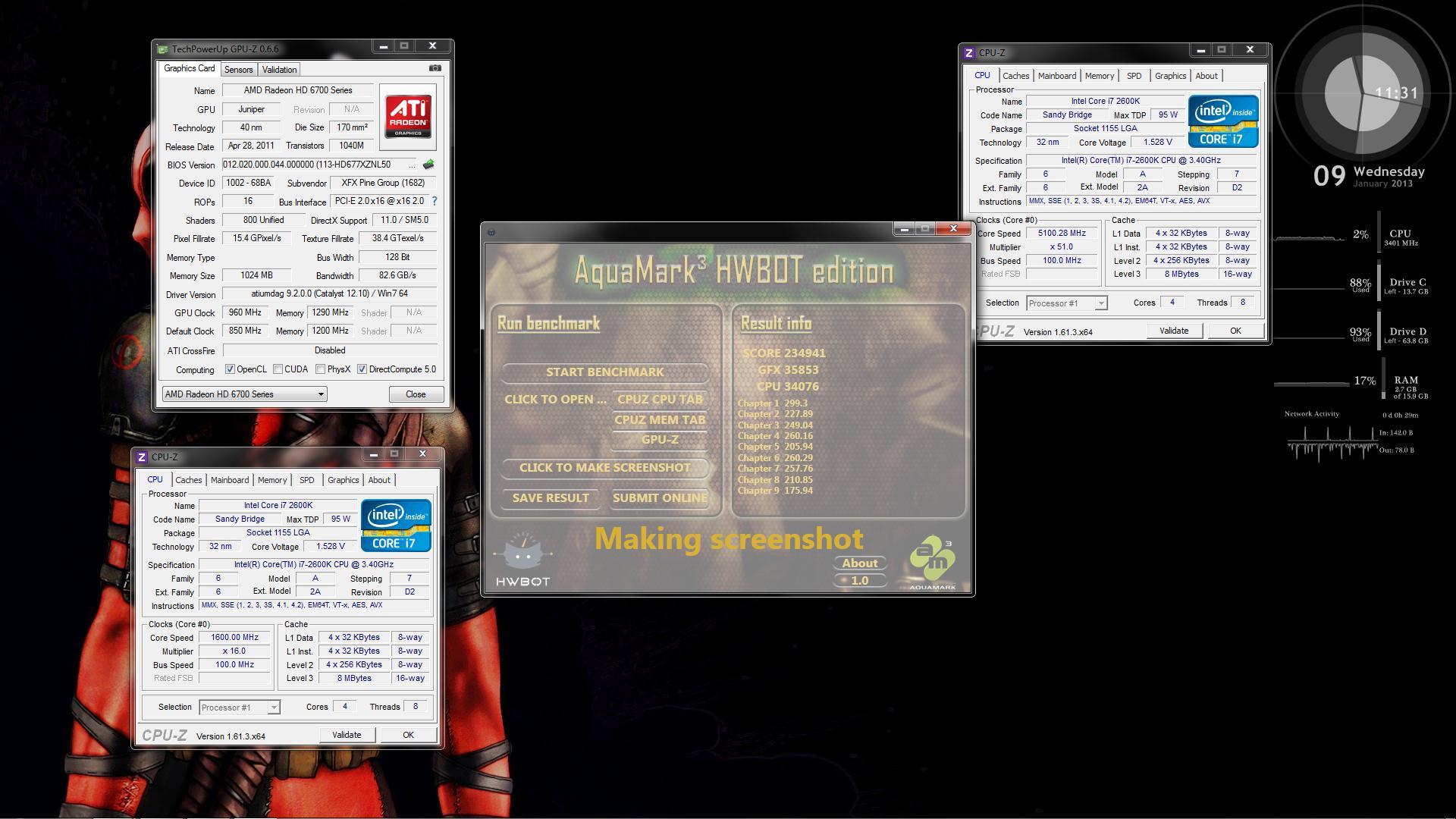The width and height of the screenshot is (1456, 819).
Task: Click the Bus Interface question mark icon
Action: pyautogui.click(x=435, y=201)
